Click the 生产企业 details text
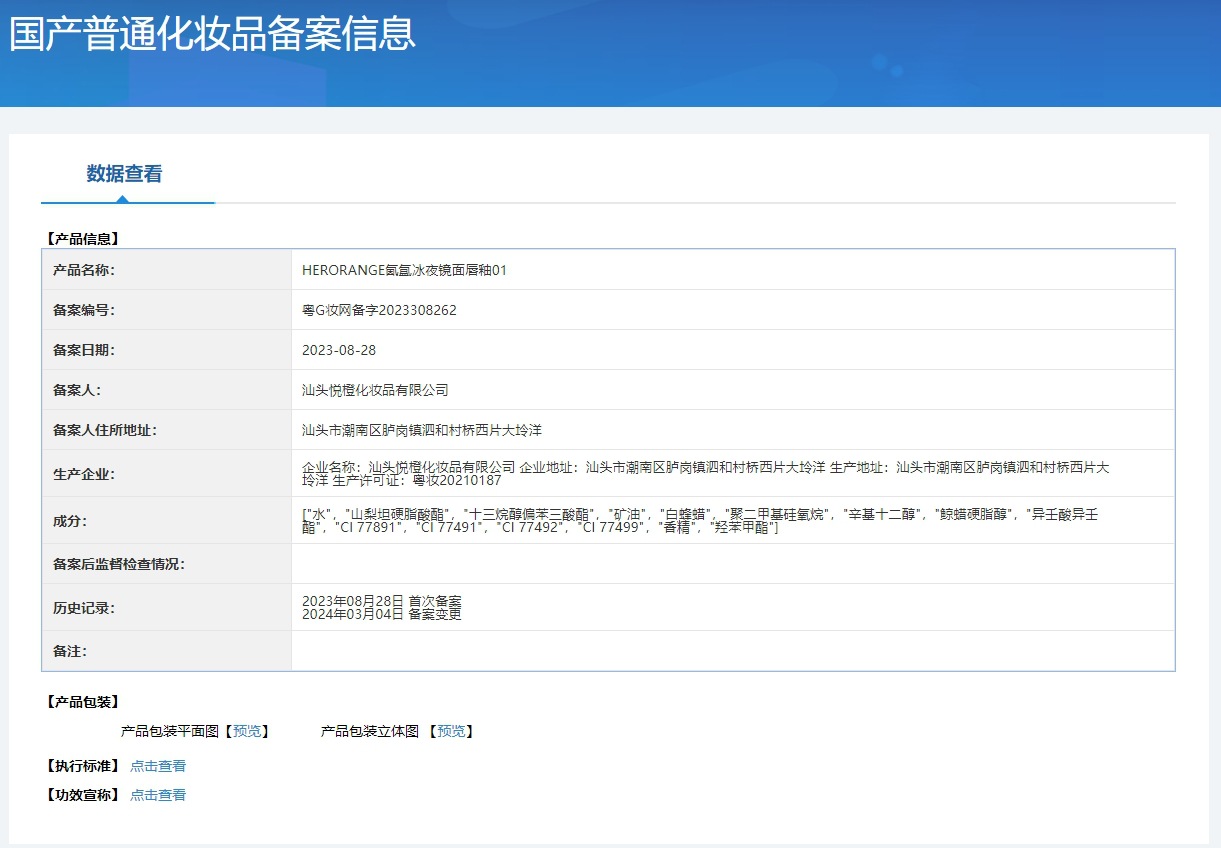Image resolution: width=1221 pixels, height=848 pixels. click(706, 473)
